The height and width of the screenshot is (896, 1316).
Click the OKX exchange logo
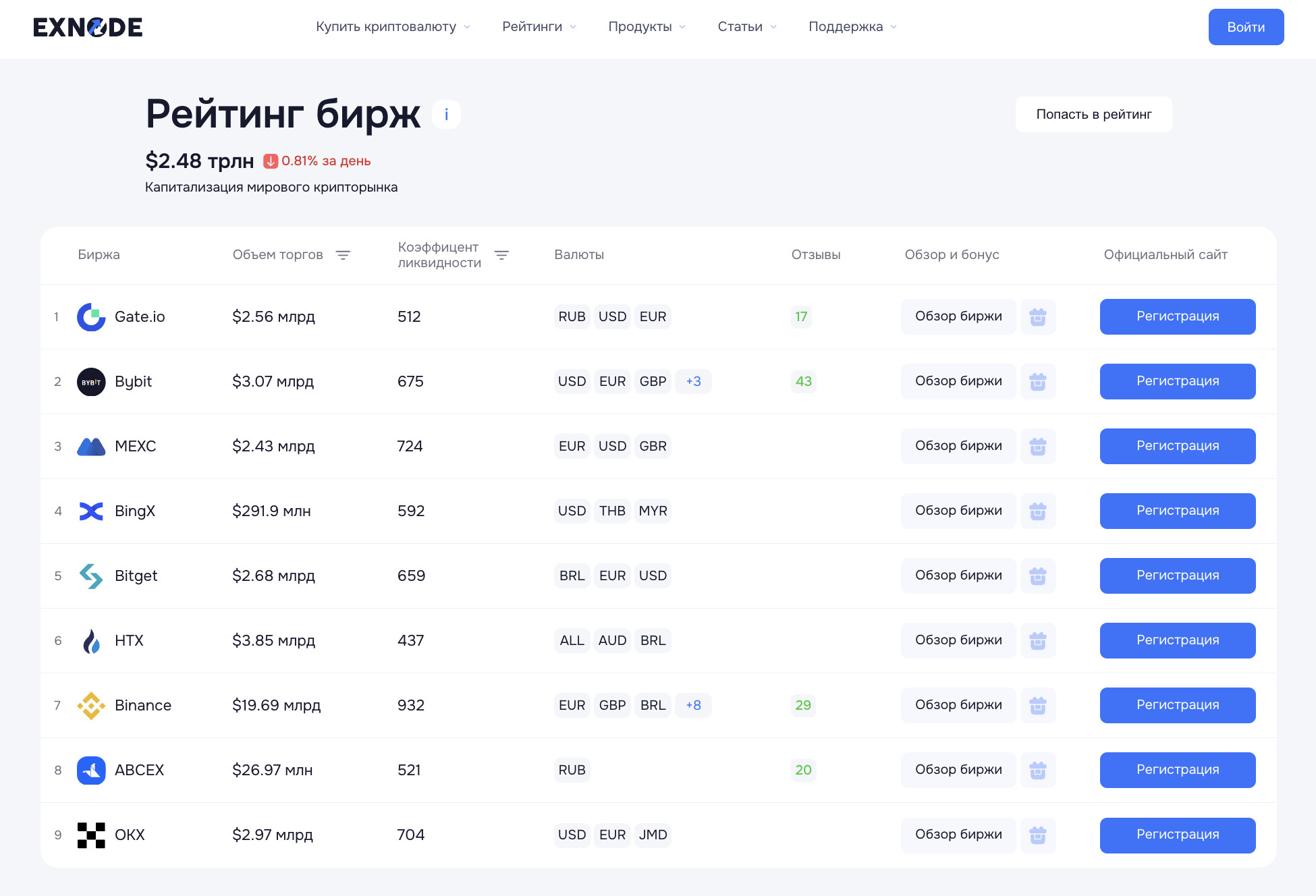(91, 835)
